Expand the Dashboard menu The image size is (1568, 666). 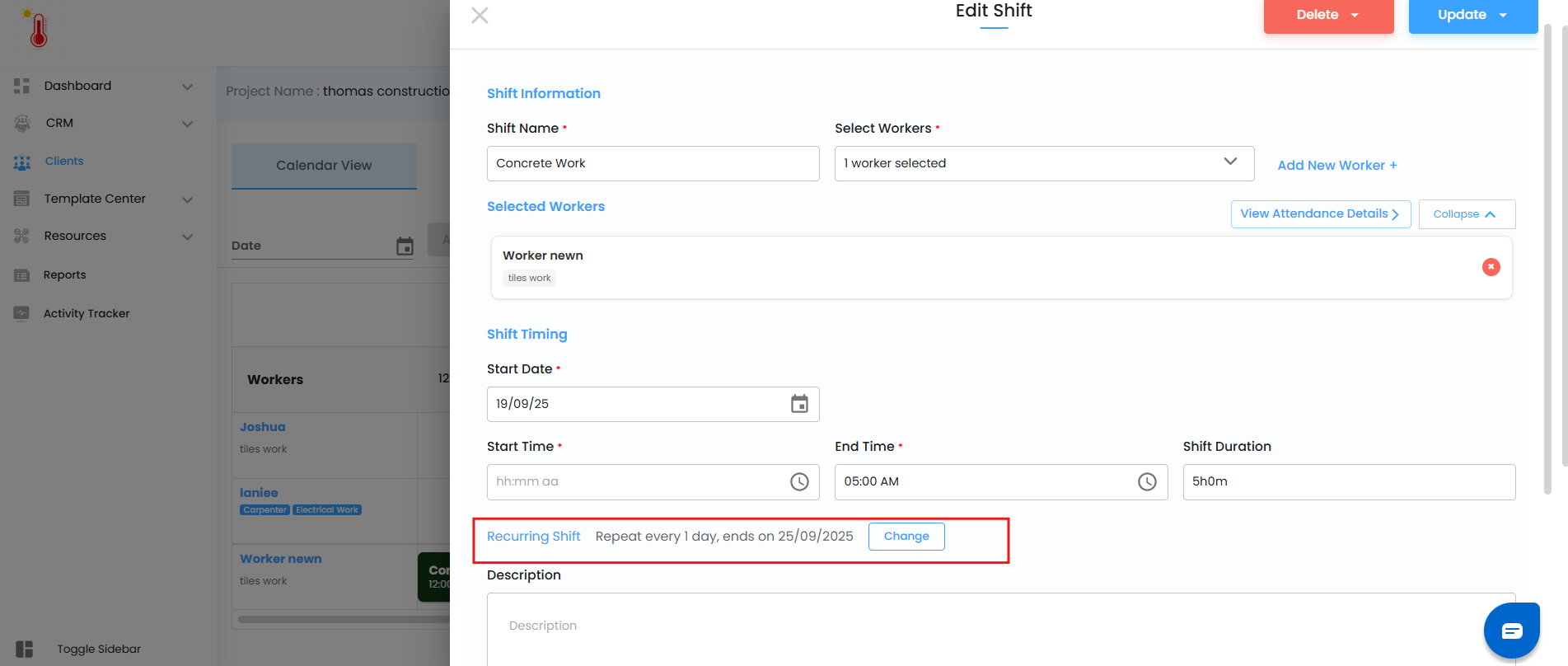pos(187,87)
